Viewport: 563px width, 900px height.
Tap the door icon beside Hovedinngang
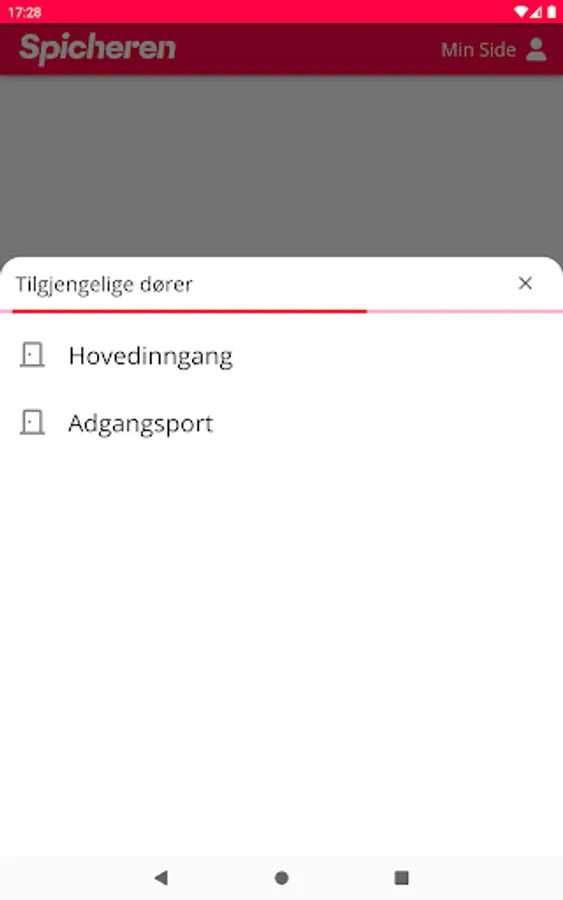pos(32,355)
